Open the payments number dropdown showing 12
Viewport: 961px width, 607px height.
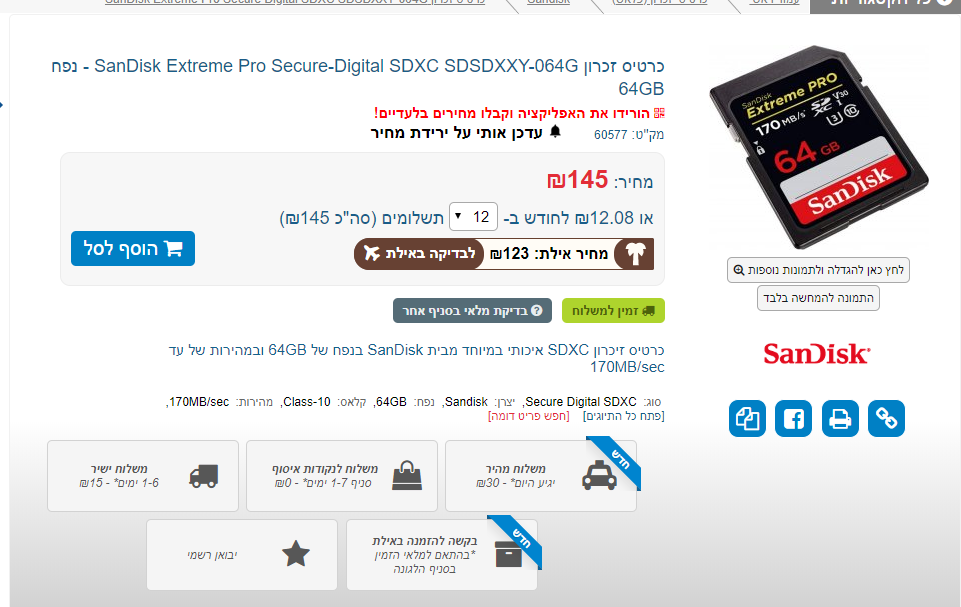[x=473, y=217]
